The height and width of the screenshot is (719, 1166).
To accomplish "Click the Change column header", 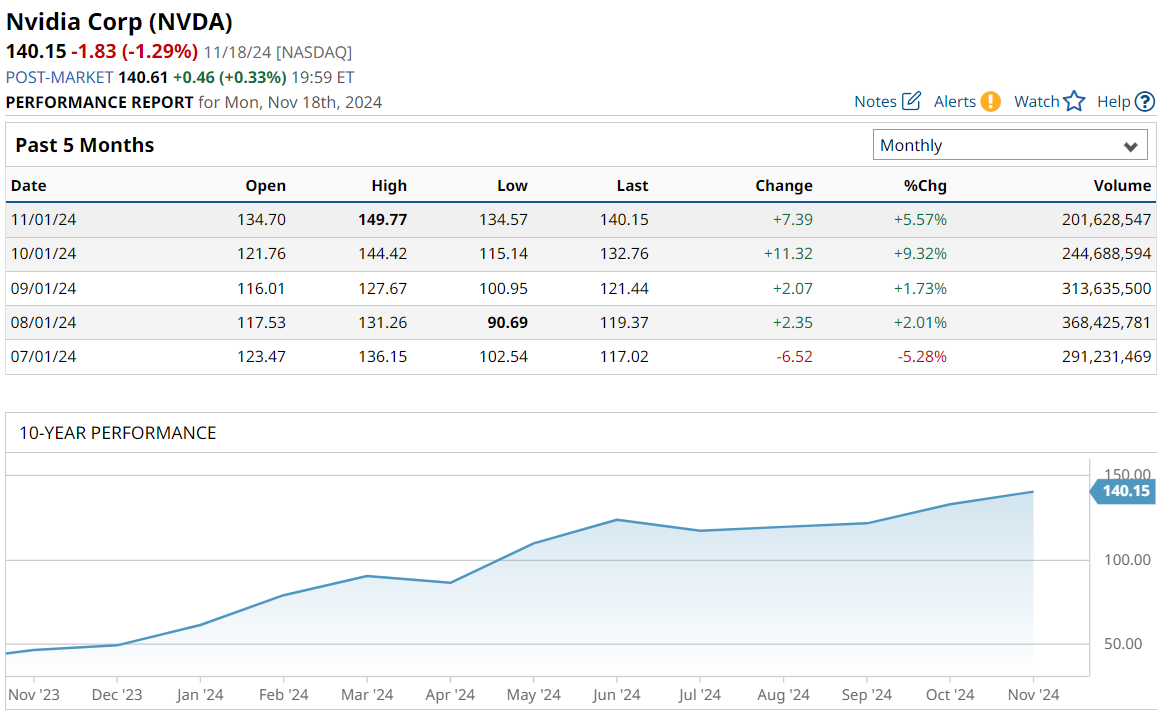I will [784, 186].
